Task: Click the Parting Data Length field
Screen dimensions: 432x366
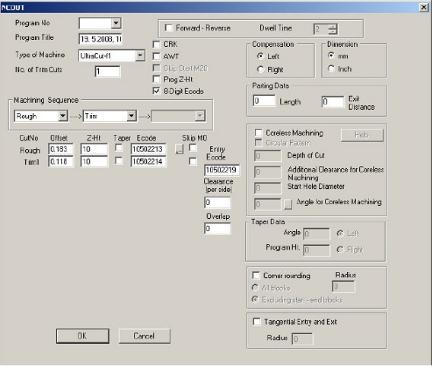Action: pos(264,101)
